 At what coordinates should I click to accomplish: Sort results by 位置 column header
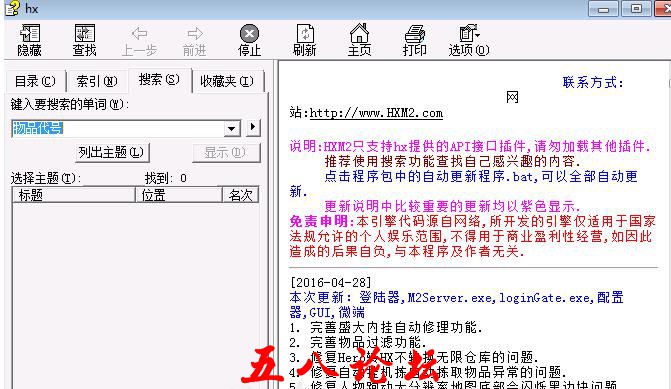coord(179,195)
